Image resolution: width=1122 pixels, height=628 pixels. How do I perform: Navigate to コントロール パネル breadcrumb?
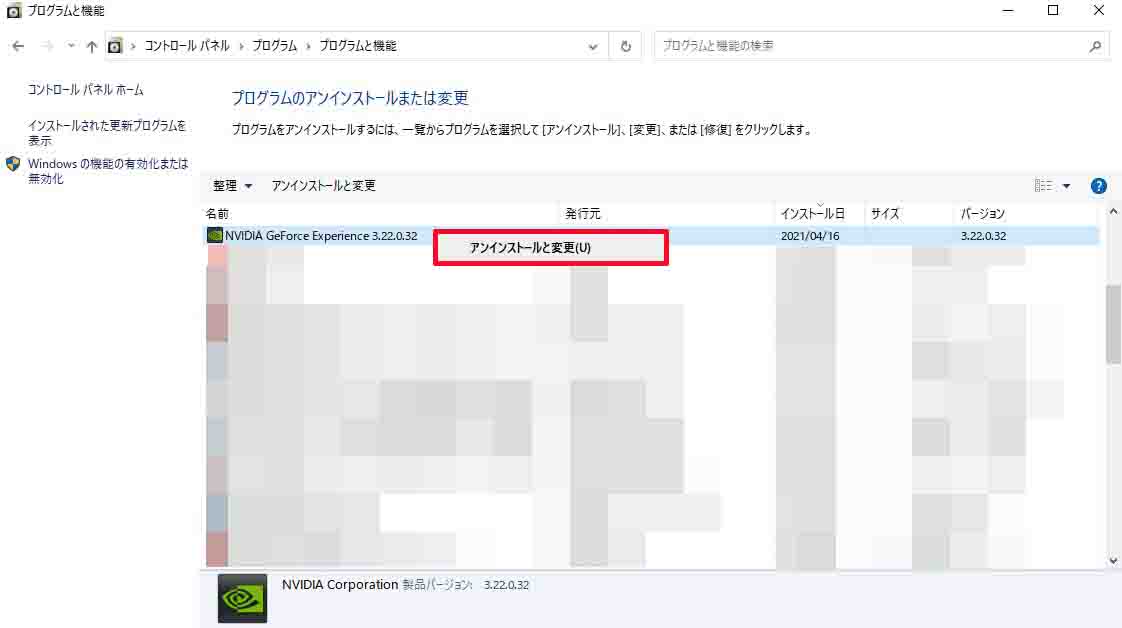click(x=187, y=46)
